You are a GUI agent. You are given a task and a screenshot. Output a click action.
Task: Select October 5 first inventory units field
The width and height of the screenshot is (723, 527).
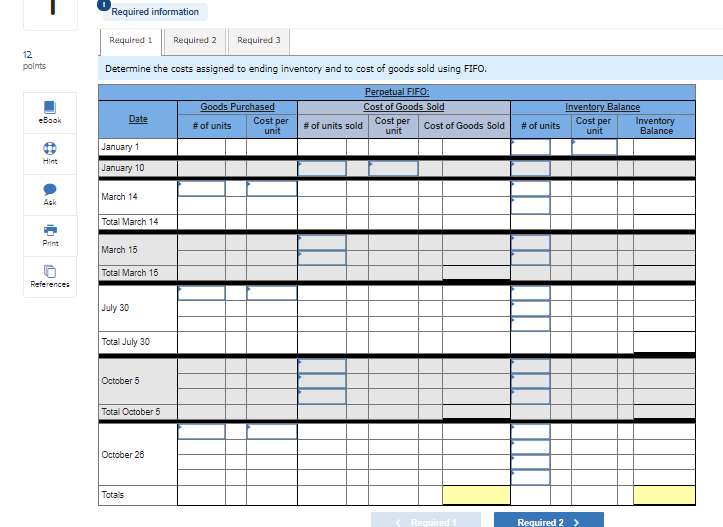click(530, 367)
